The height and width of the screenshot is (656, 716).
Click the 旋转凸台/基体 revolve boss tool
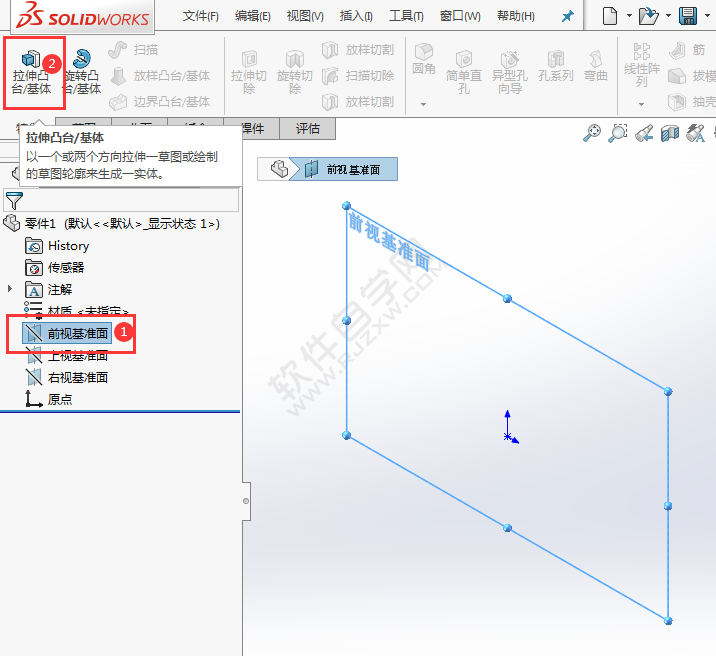point(82,72)
